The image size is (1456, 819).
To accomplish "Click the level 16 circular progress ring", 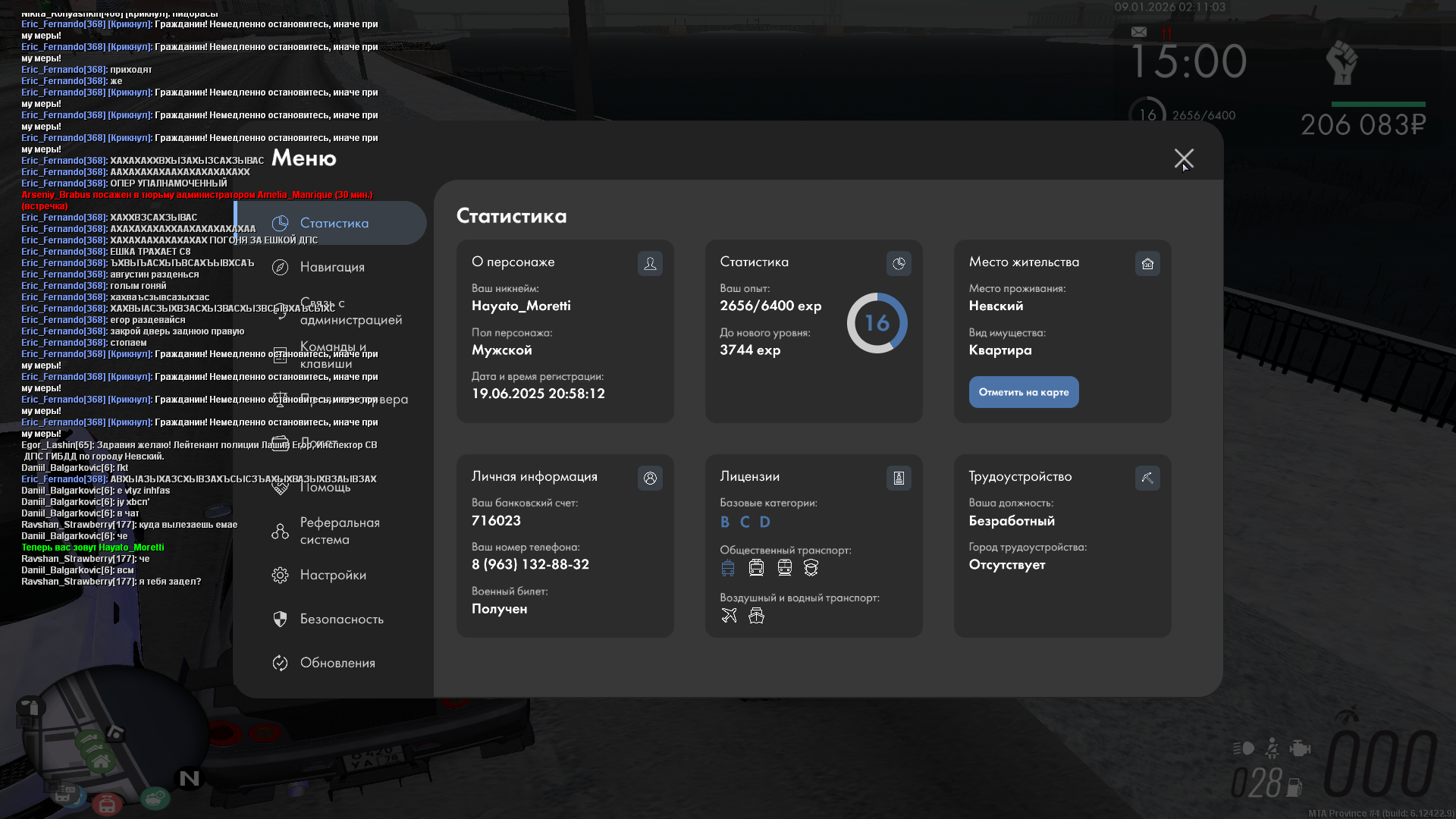I will click(877, 323).
